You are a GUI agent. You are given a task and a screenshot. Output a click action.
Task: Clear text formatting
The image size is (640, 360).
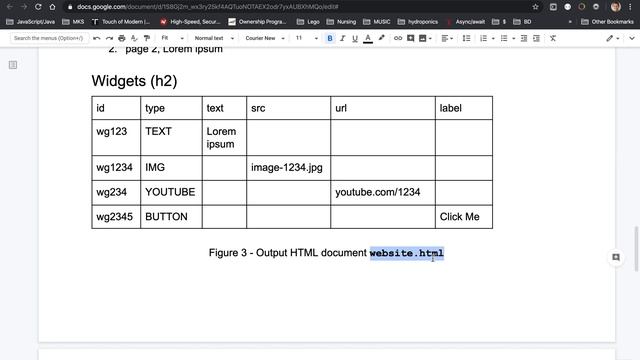point(553,38)
